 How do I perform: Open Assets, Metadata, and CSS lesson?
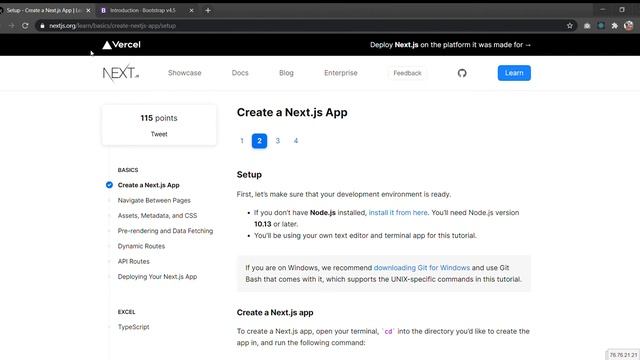[x=157, y=216]
